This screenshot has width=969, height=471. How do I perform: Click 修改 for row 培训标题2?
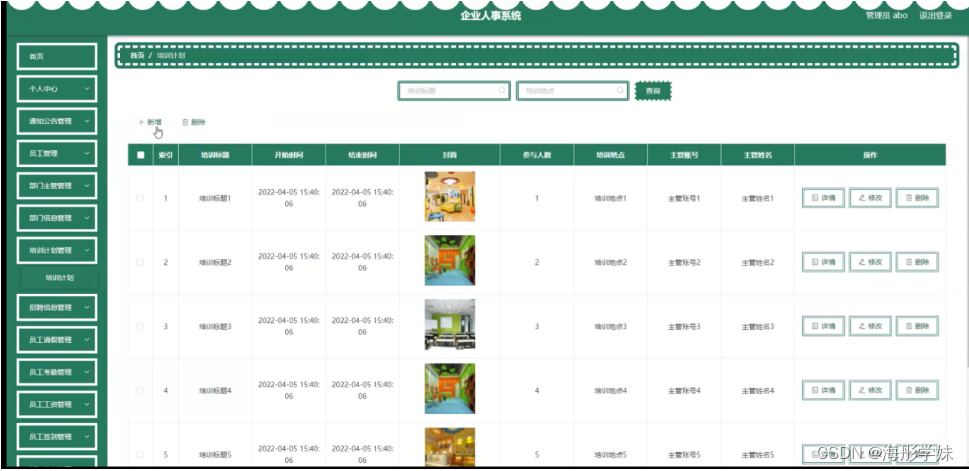click(870, 262)
